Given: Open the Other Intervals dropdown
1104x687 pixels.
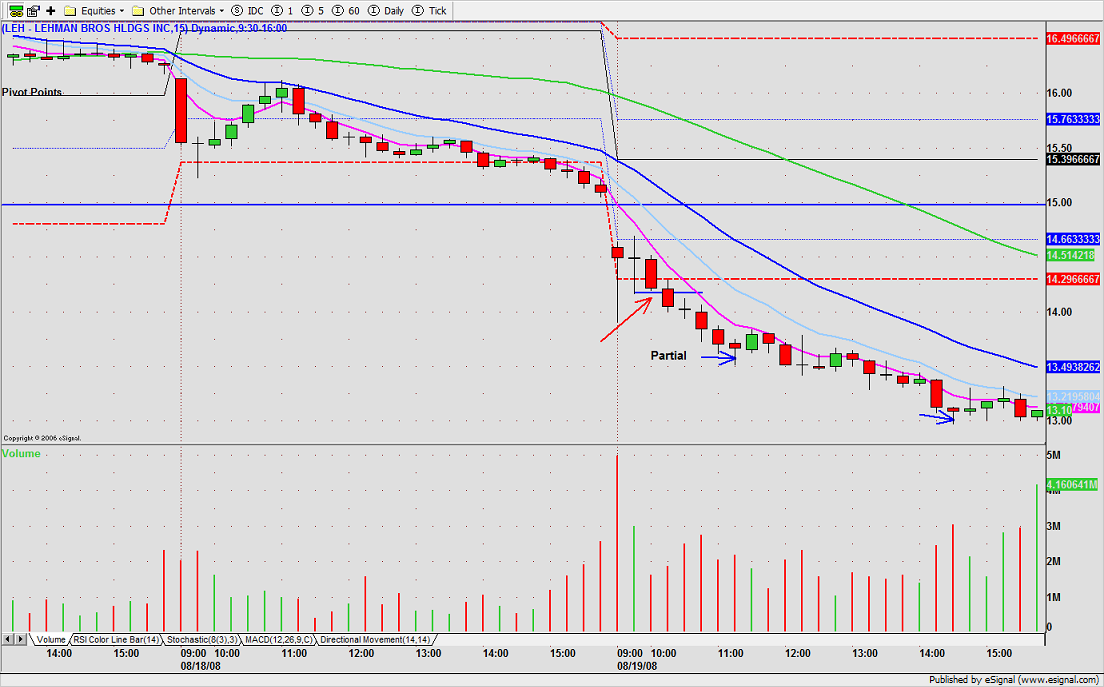Looking at the screenshot, I should (178, 11).
